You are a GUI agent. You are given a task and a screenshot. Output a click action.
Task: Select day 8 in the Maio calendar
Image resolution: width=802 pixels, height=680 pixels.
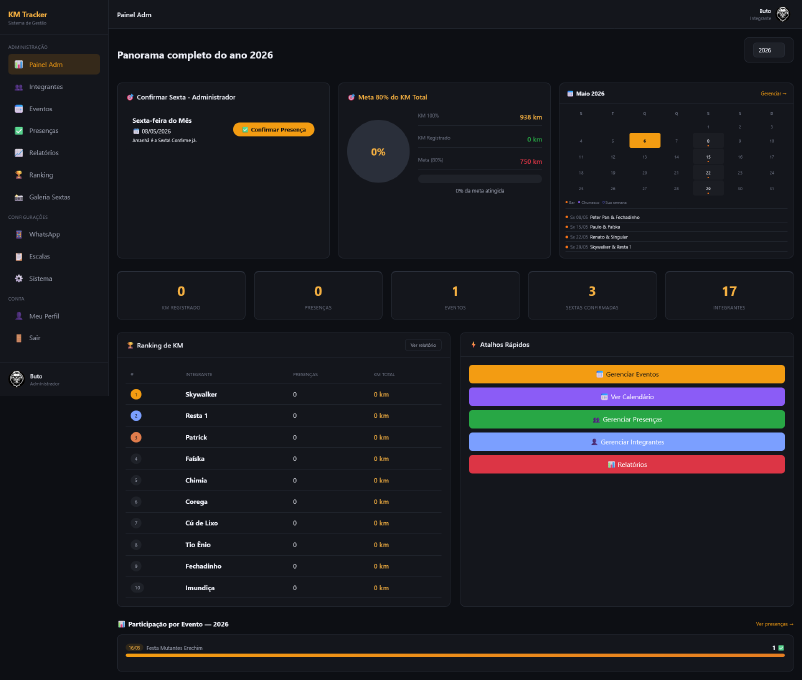[x=708, y=141]
